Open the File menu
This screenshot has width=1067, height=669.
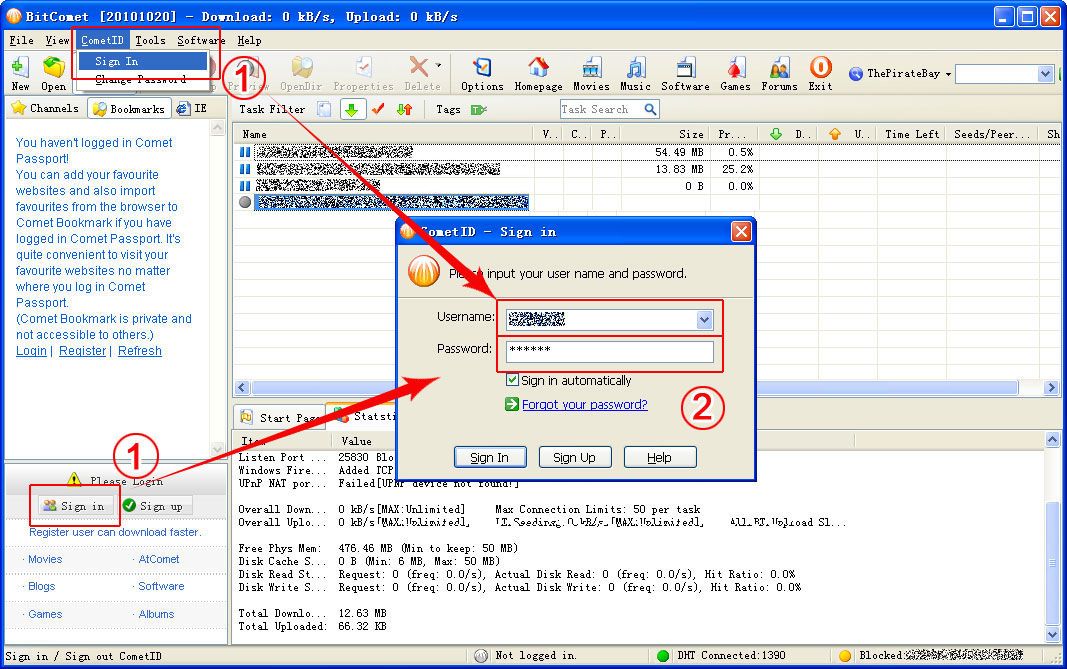(x=22, y=40)
